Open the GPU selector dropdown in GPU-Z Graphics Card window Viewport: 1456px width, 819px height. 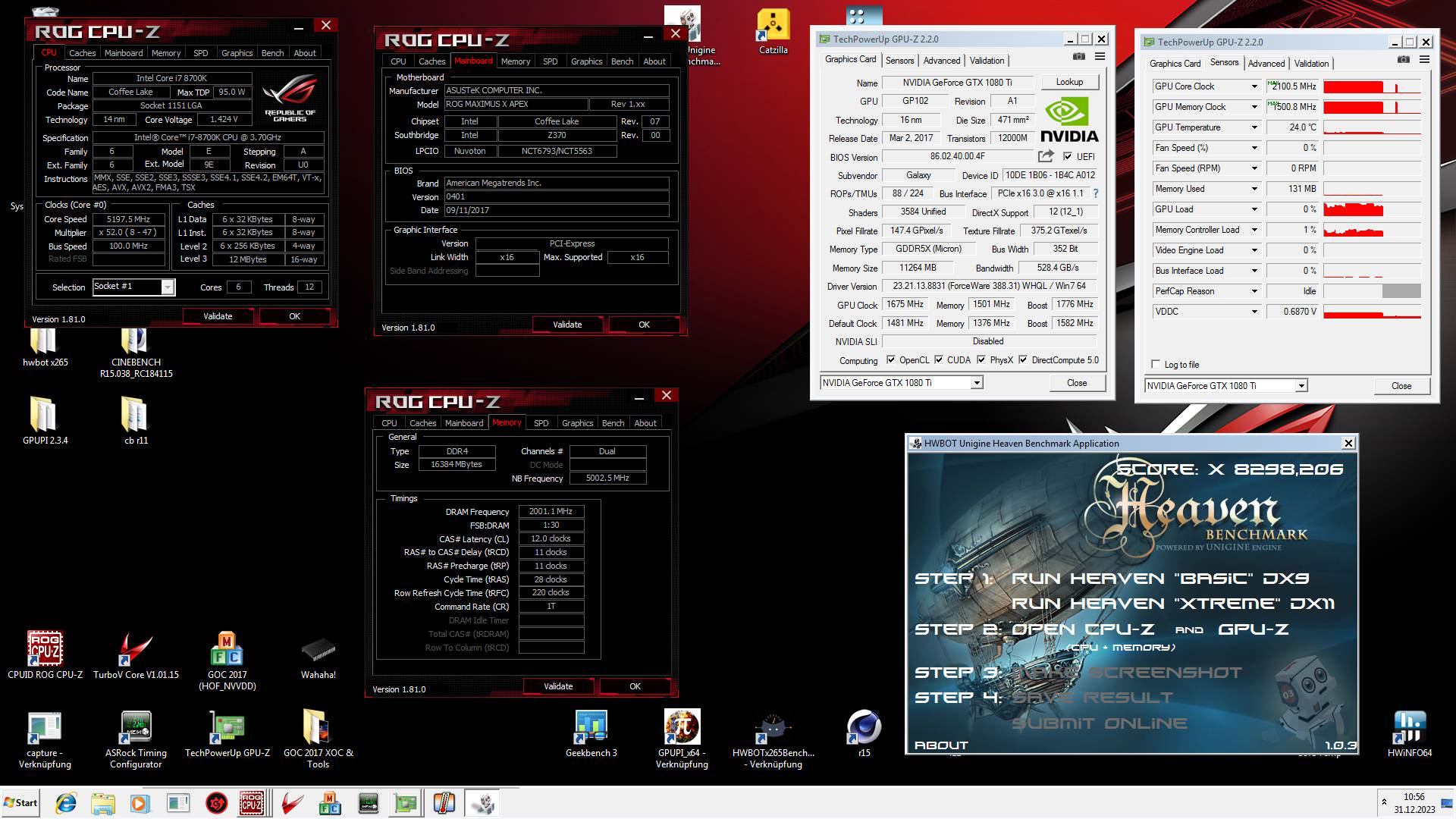pyautogui.click(x=977, y=383)
